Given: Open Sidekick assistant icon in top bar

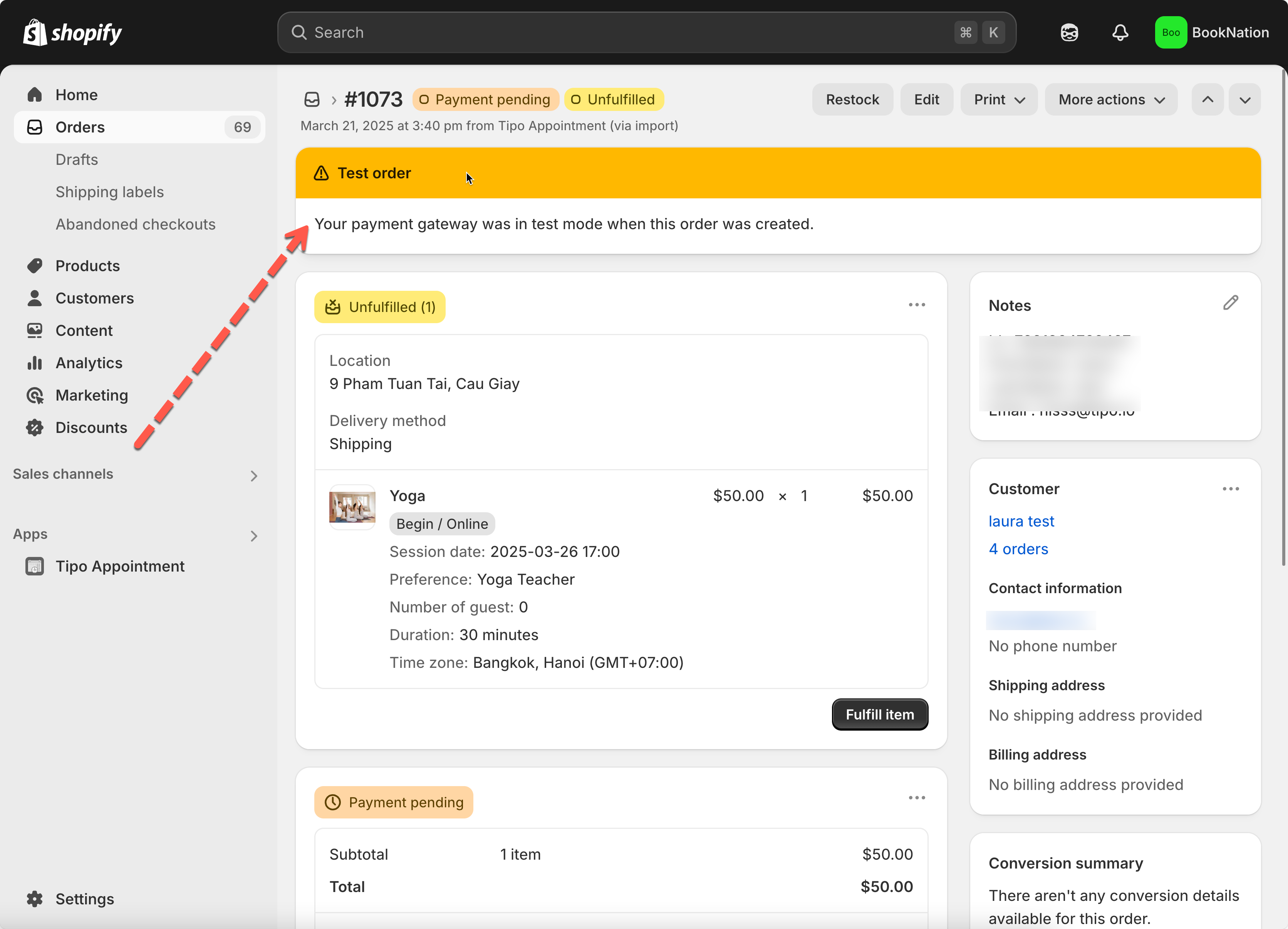Looking at the screenshot, I should coord(1069,32).
